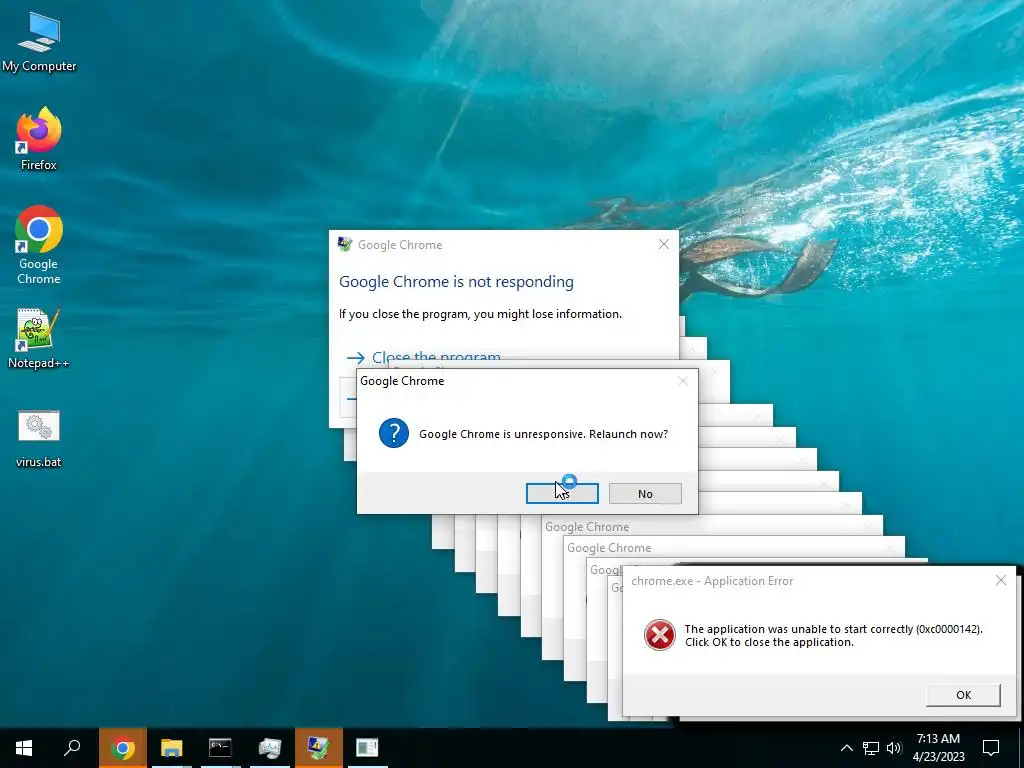Click the focused Yes button under cursor
The image size is (1024, 768).
click(562, 494)
